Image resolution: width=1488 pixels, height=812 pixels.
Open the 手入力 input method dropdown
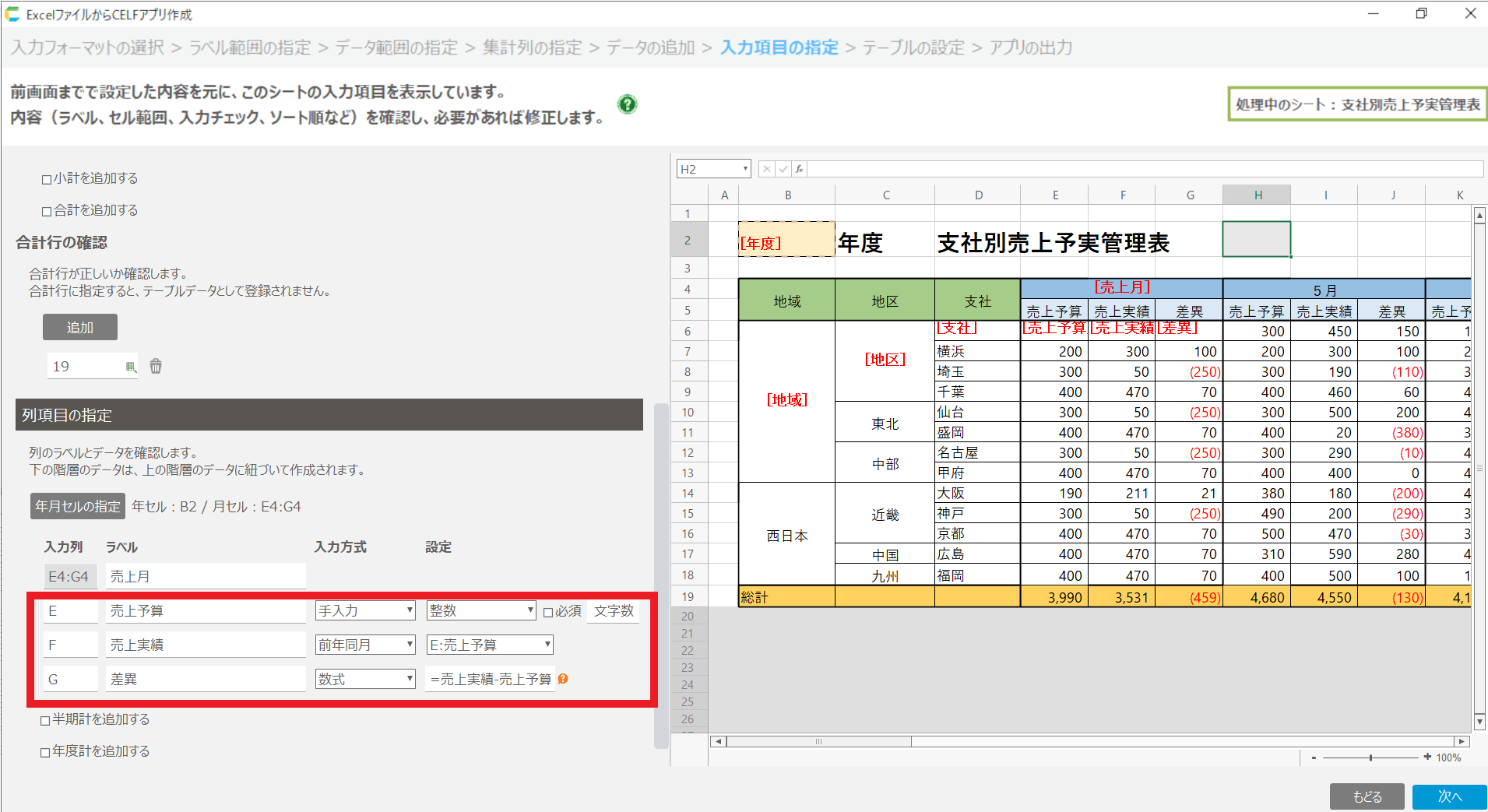(365, 611)
